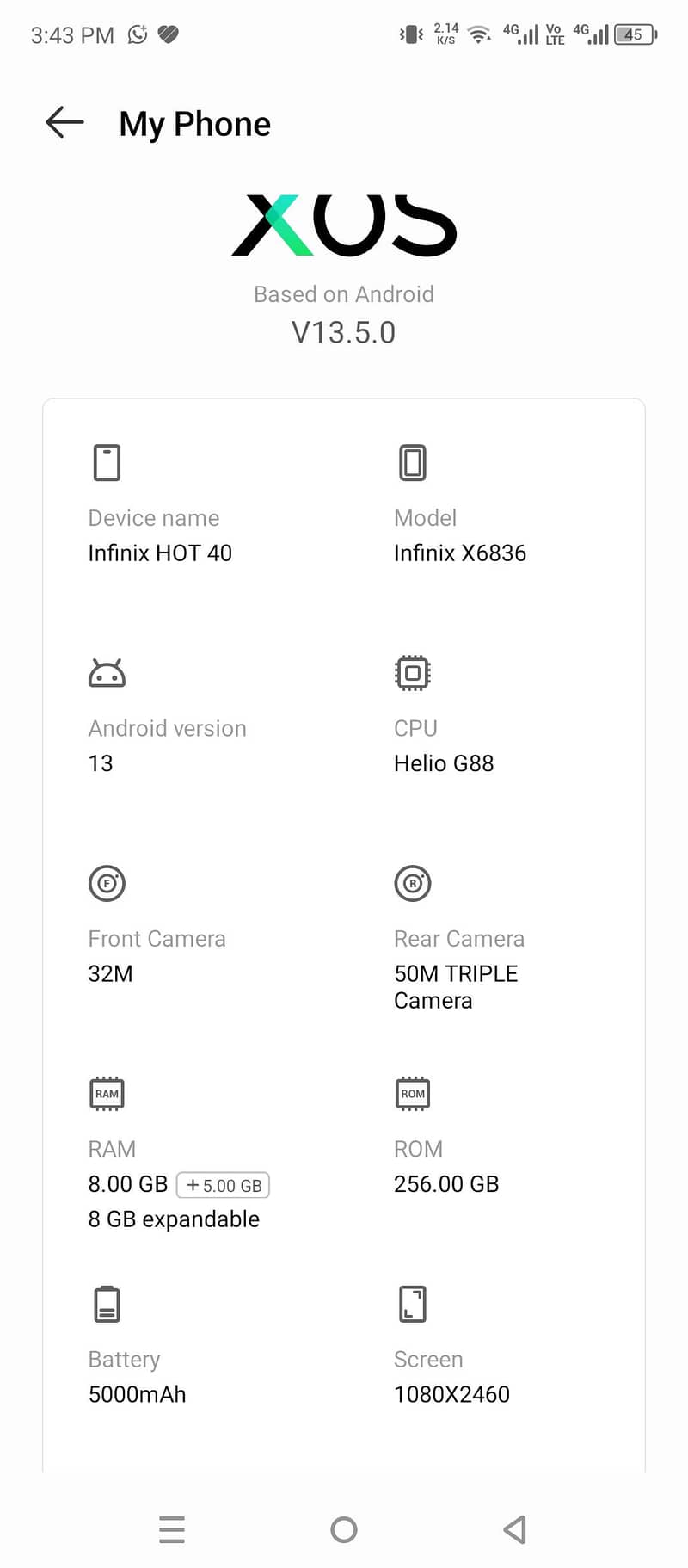Tap the Android version robot icon

coord(107,673)
